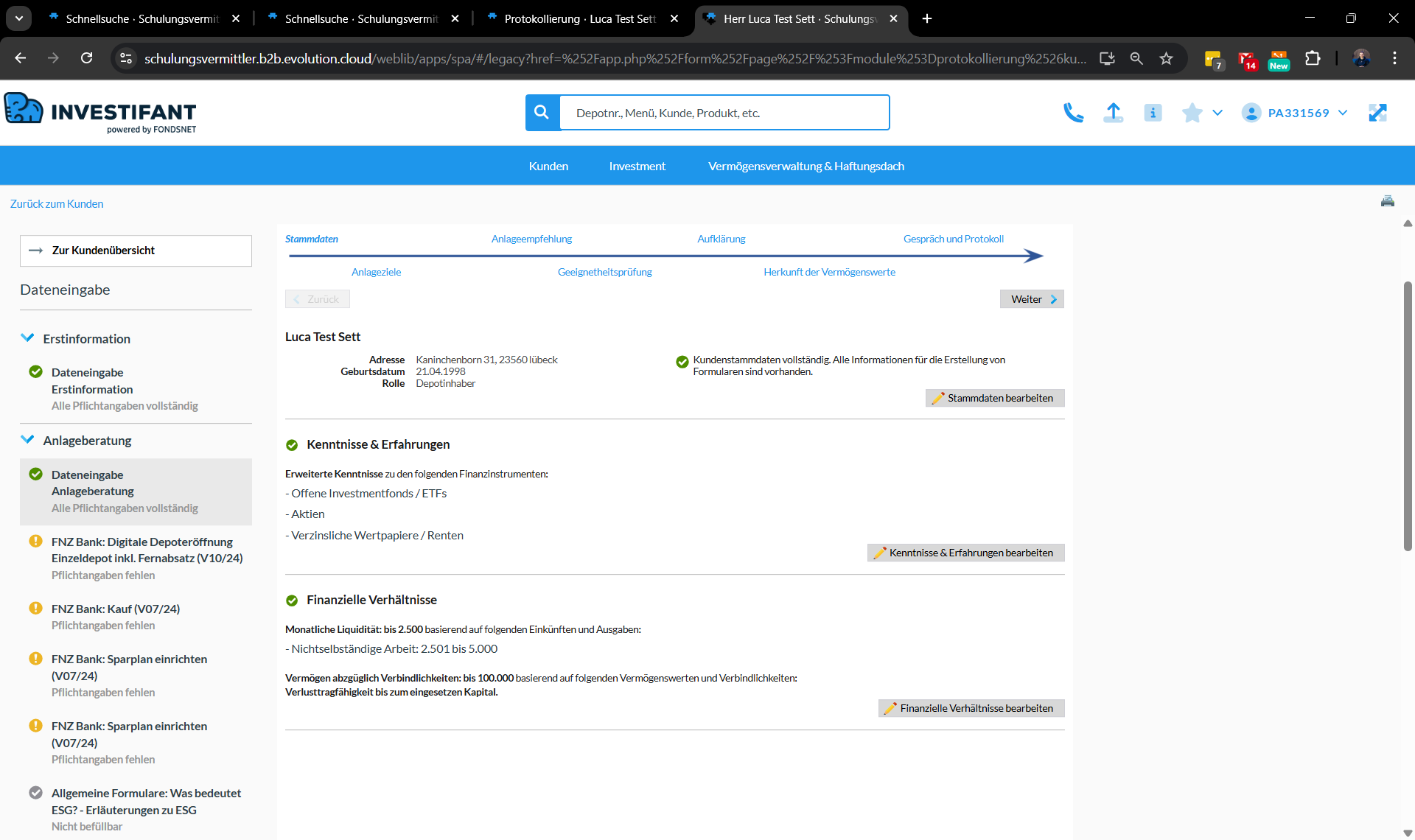This screenshot has width=1415, height=840.
Task: Select Dateneingabe Erstinformation entry
Action: [92, 381]
